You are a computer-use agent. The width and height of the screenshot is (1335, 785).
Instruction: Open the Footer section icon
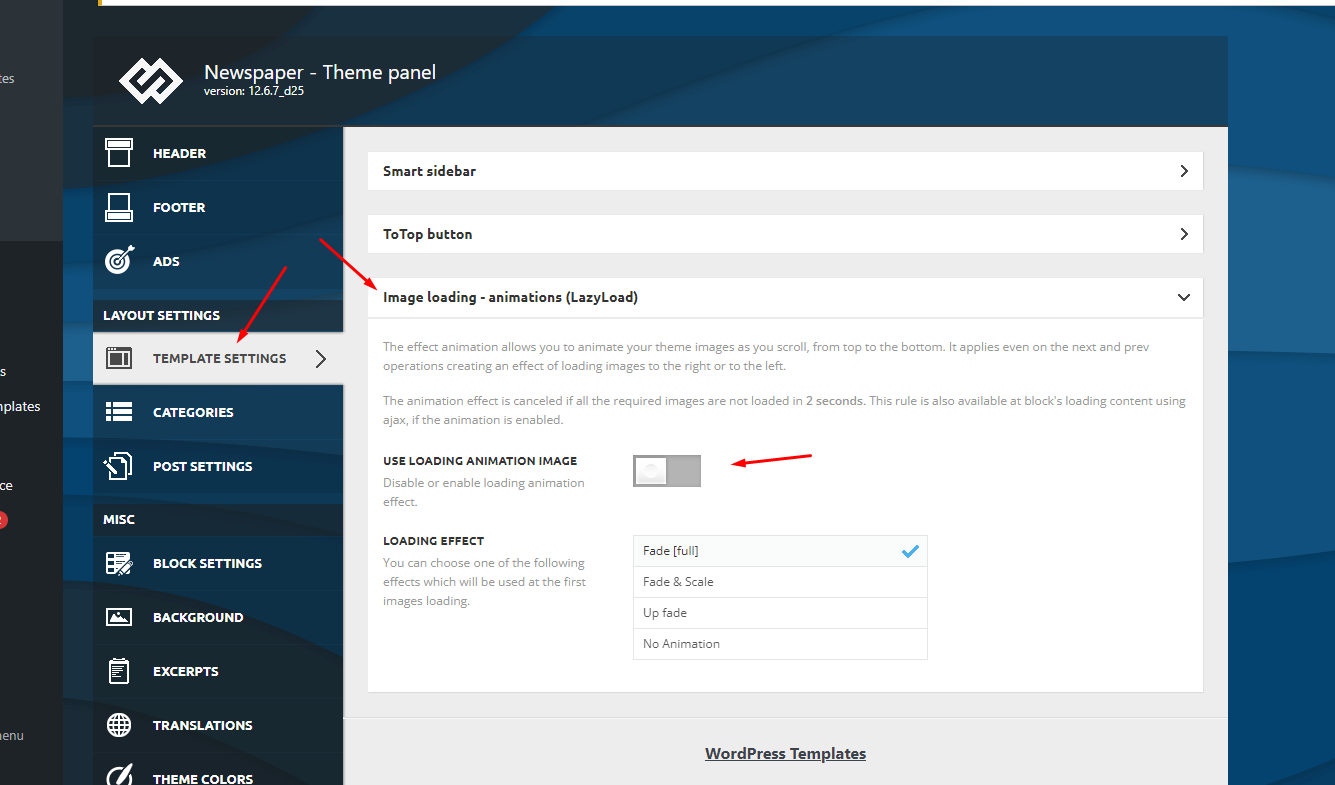(x=119, y=207)
